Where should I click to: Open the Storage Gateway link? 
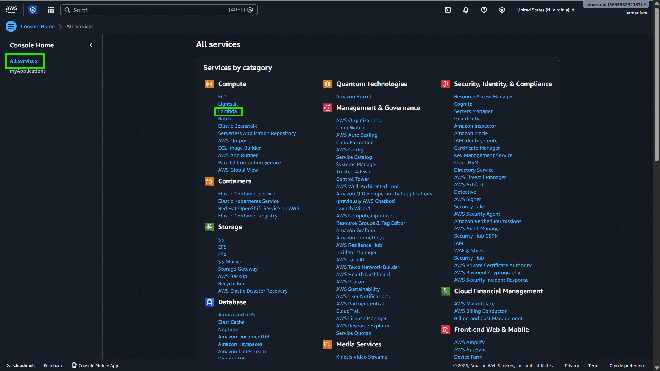pyautogui.click(x=238, y=269)
